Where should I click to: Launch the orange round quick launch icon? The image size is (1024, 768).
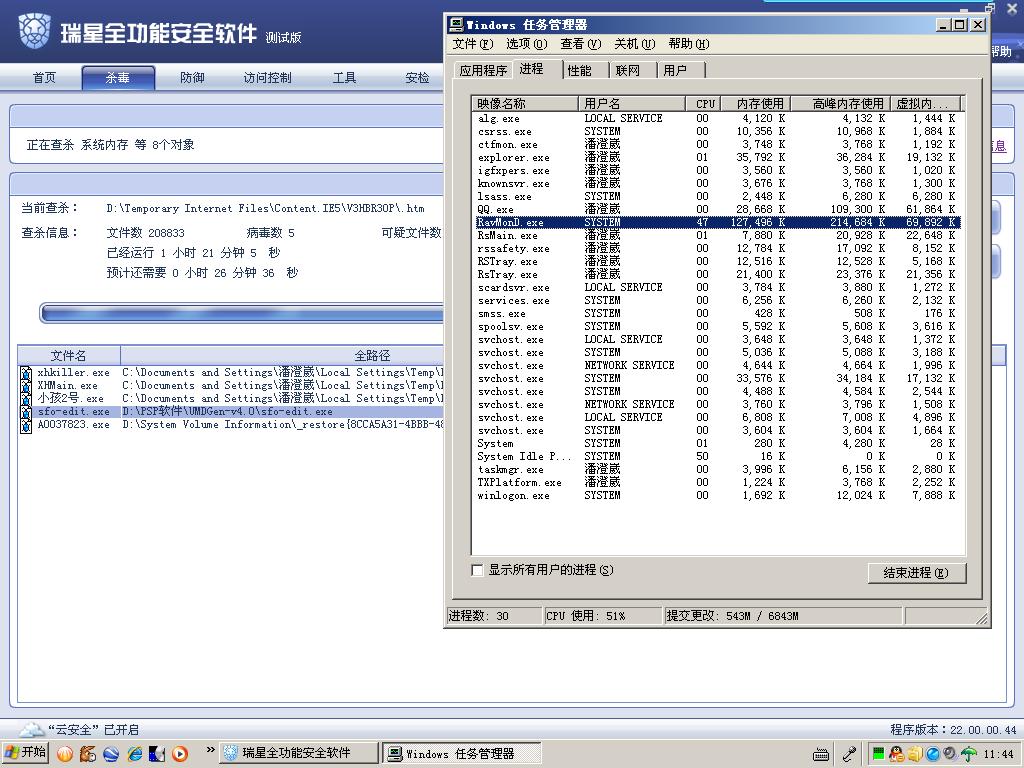pos(65,754)
